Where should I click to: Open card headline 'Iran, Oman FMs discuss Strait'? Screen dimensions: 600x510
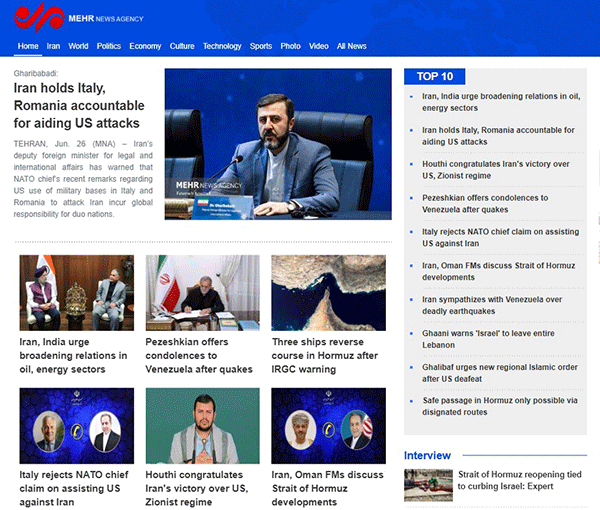pyautogui.click(x=328, y=488)
